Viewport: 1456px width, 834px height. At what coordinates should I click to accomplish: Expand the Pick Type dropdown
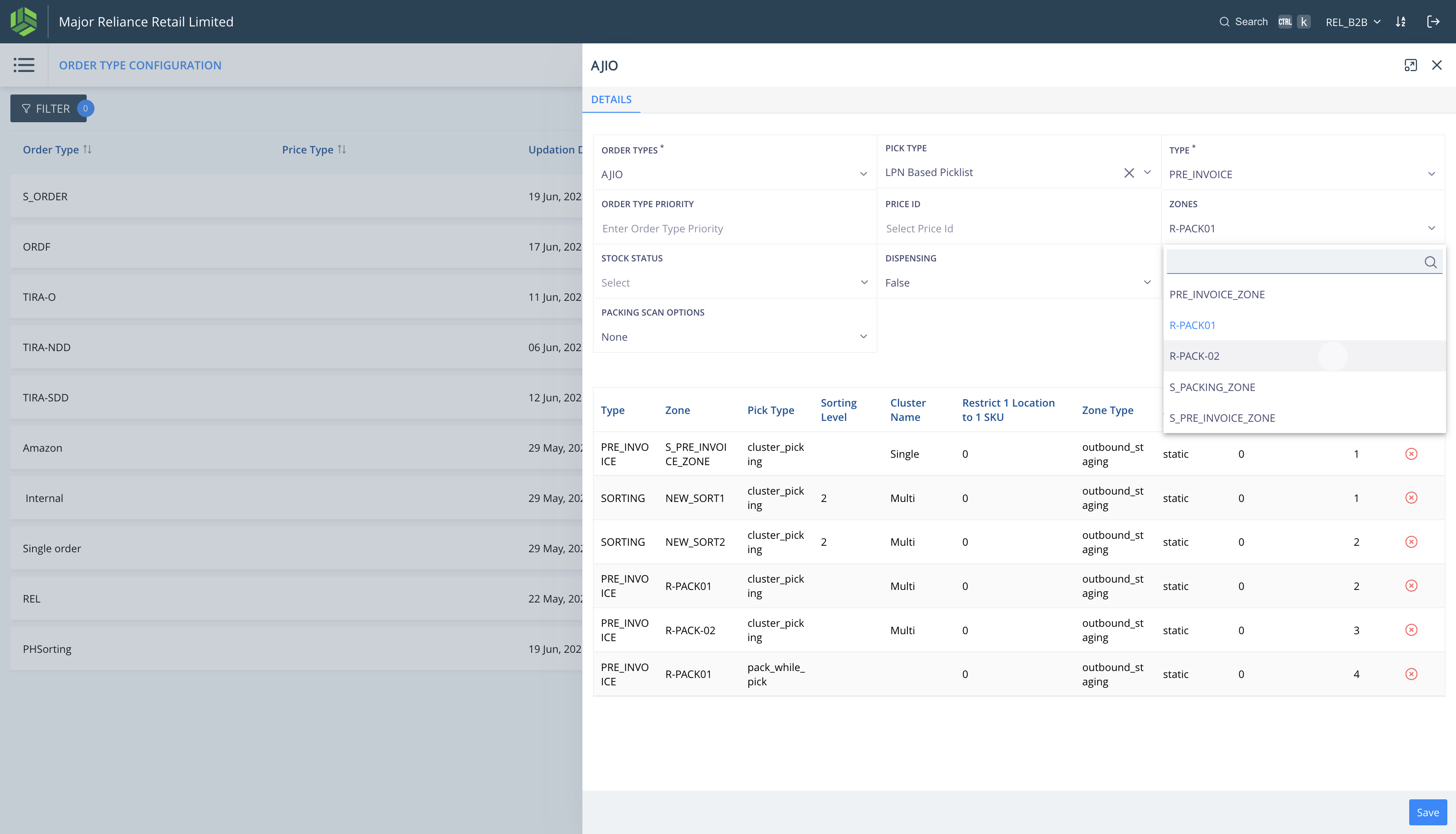[1147, 173]
